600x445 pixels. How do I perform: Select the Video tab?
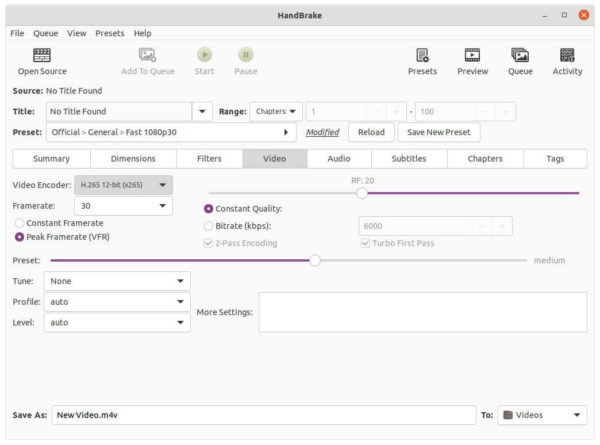point(275,158)
